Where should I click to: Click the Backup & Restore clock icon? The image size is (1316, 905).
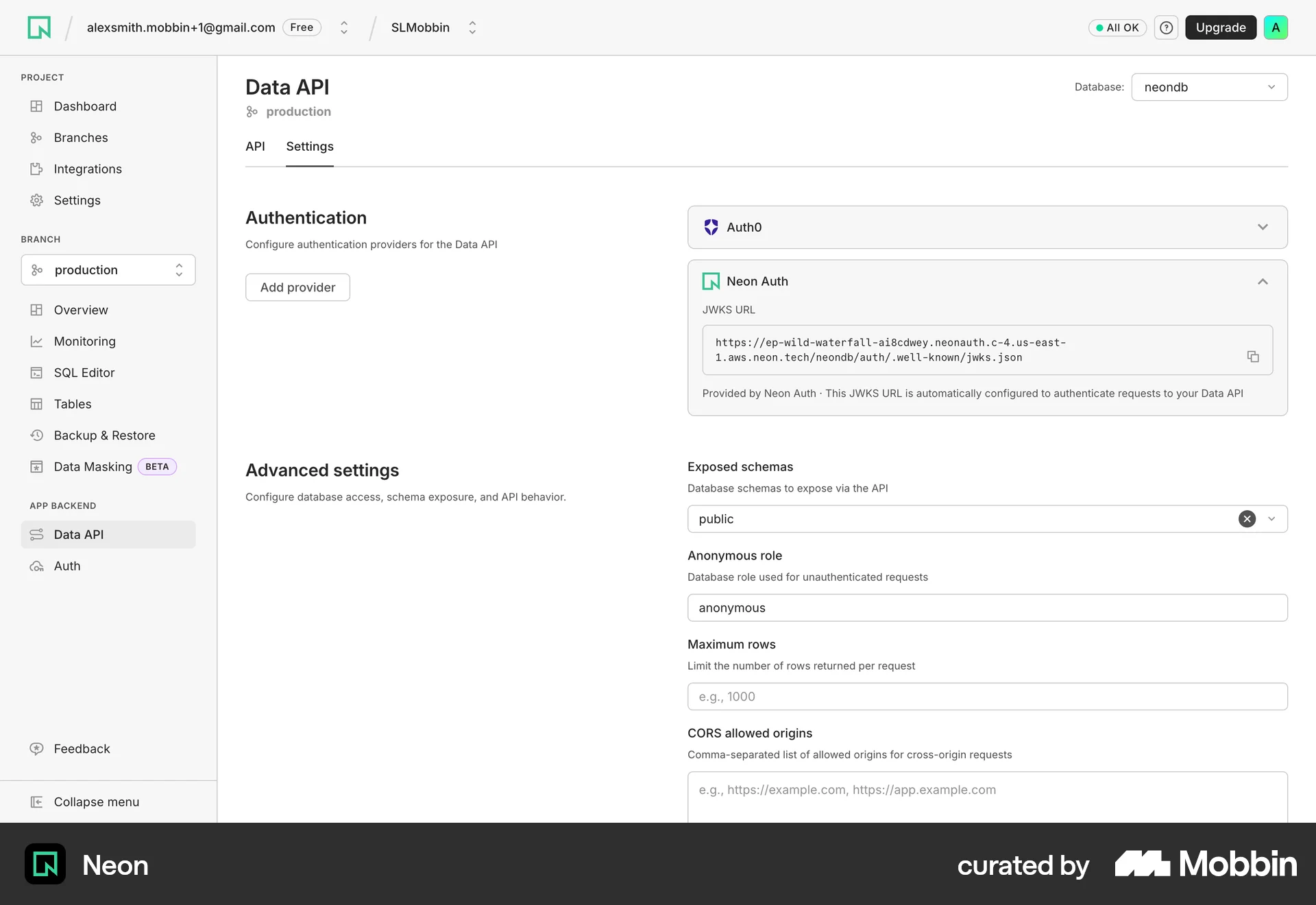coord(36,435)
